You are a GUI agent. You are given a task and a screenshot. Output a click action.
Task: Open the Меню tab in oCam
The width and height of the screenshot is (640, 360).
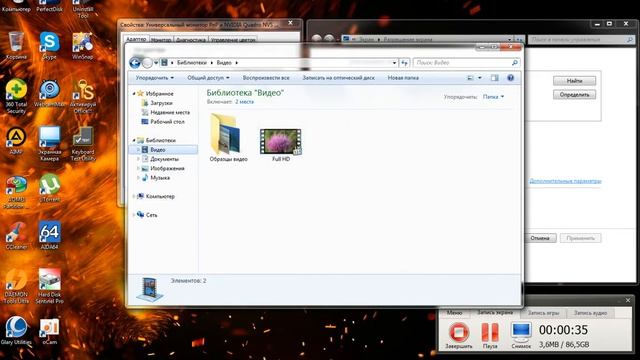pos(454,313)
